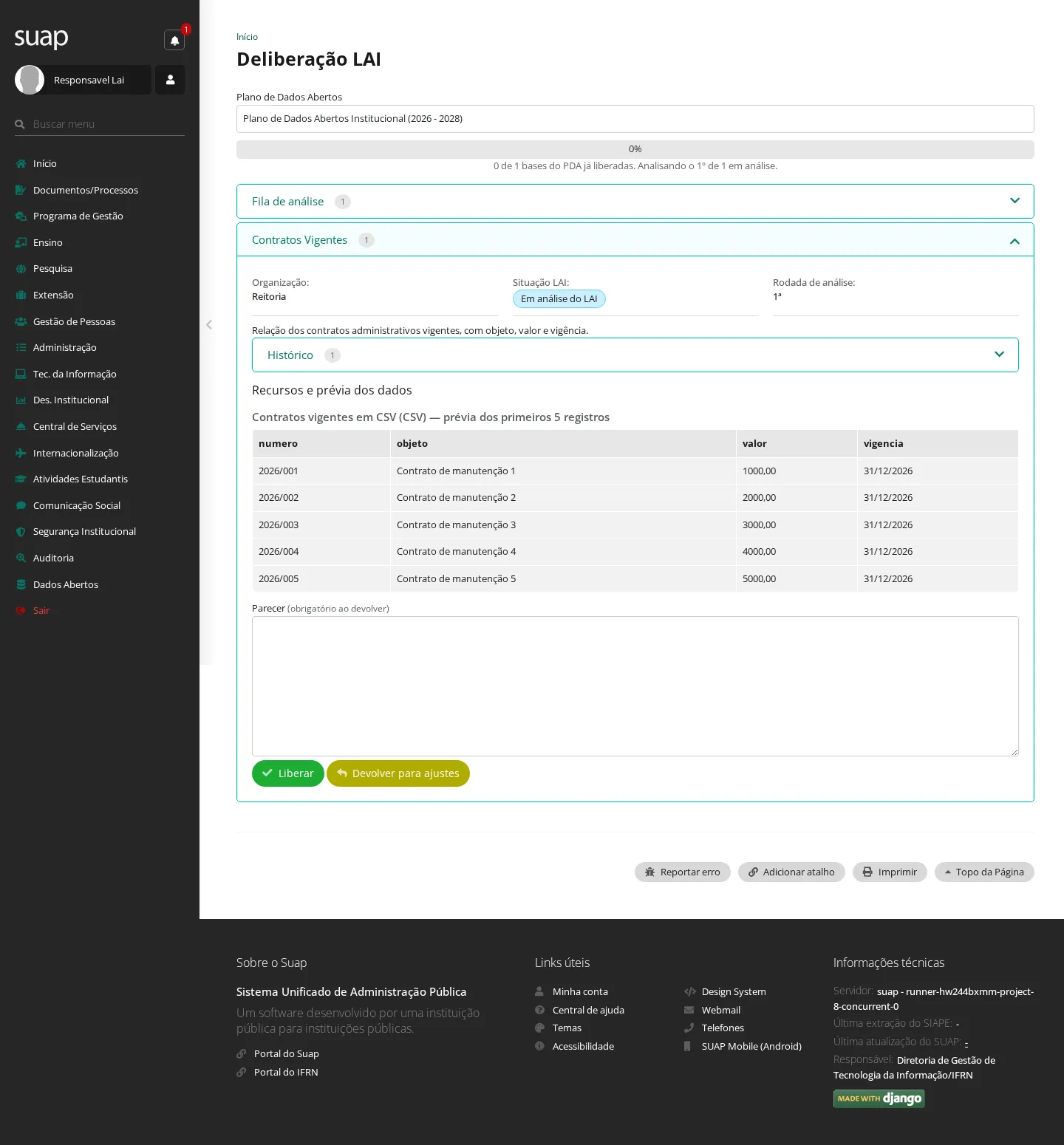Viewport: 1064px width, 1145px height.
Task: Click the Segurança Institucional shield icon
Action: (x=21, y=532)
